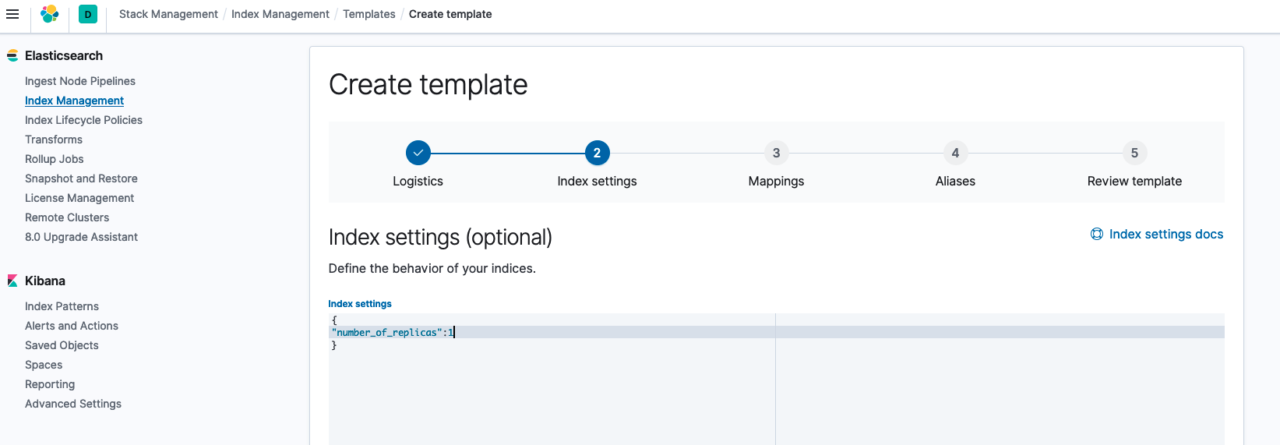
Task: Open the 8.0 Upgrade Assistant
Action: tap(81, 237)
